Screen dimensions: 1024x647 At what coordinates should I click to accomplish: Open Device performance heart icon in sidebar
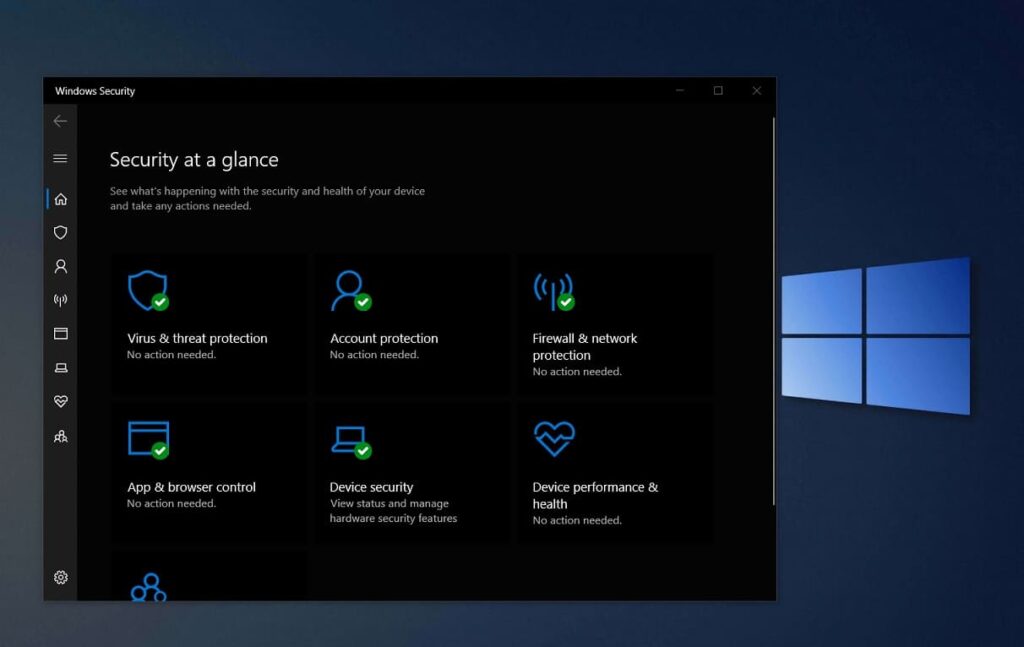(x=61, y=402)
